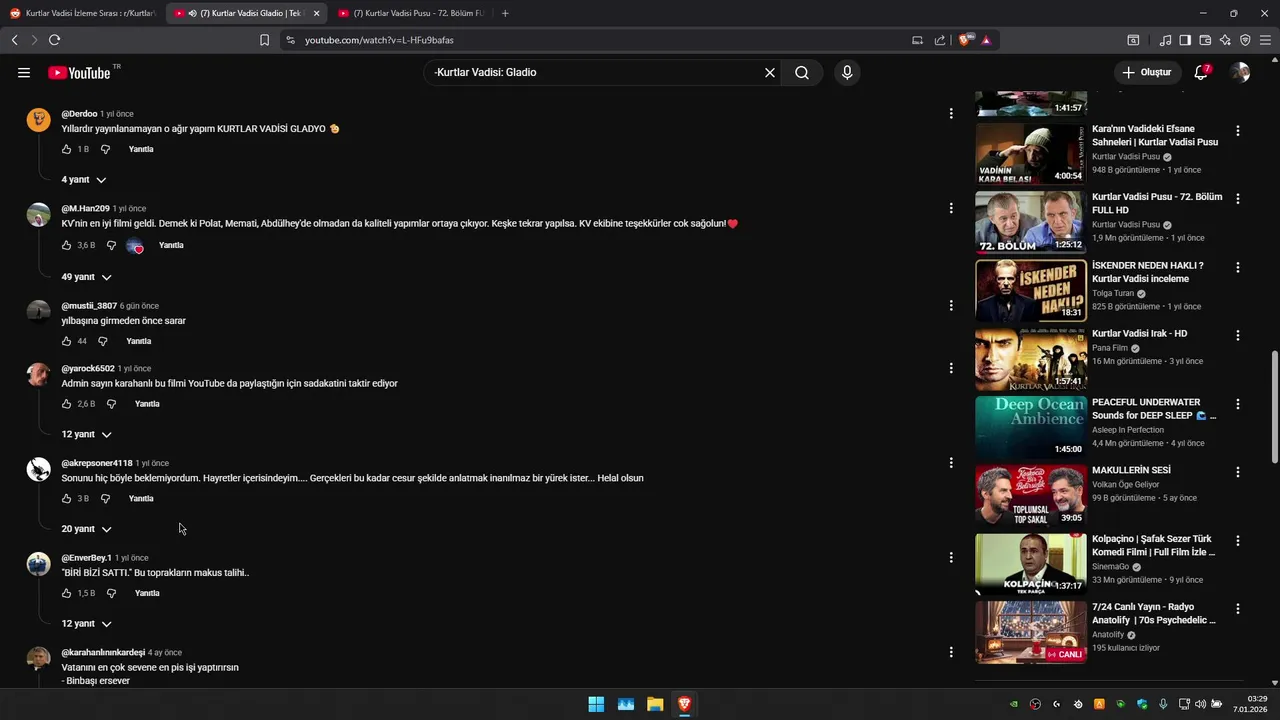Like the @M.Han209 comment

coord(67,245)
